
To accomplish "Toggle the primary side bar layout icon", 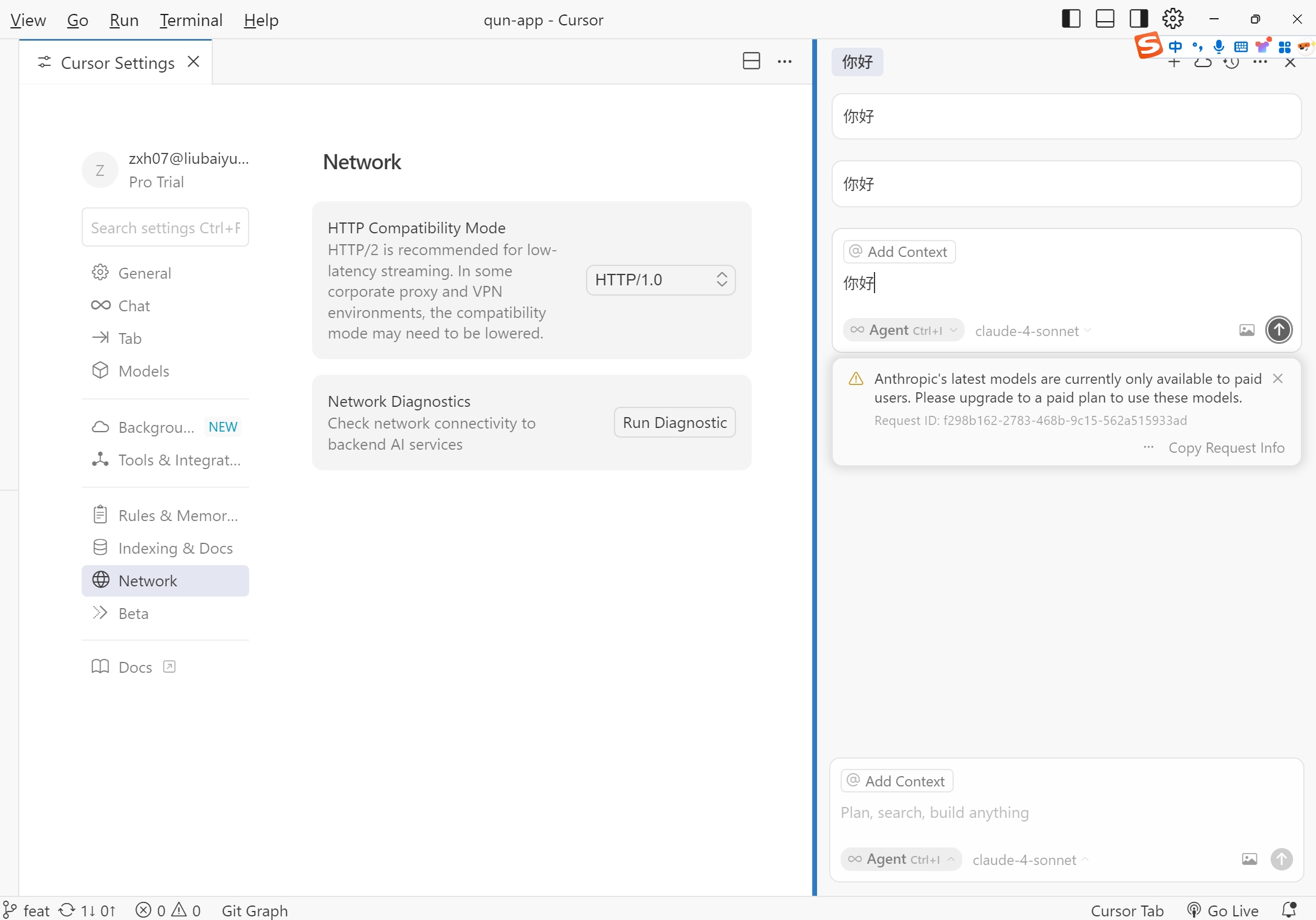I will point(1070,19).
